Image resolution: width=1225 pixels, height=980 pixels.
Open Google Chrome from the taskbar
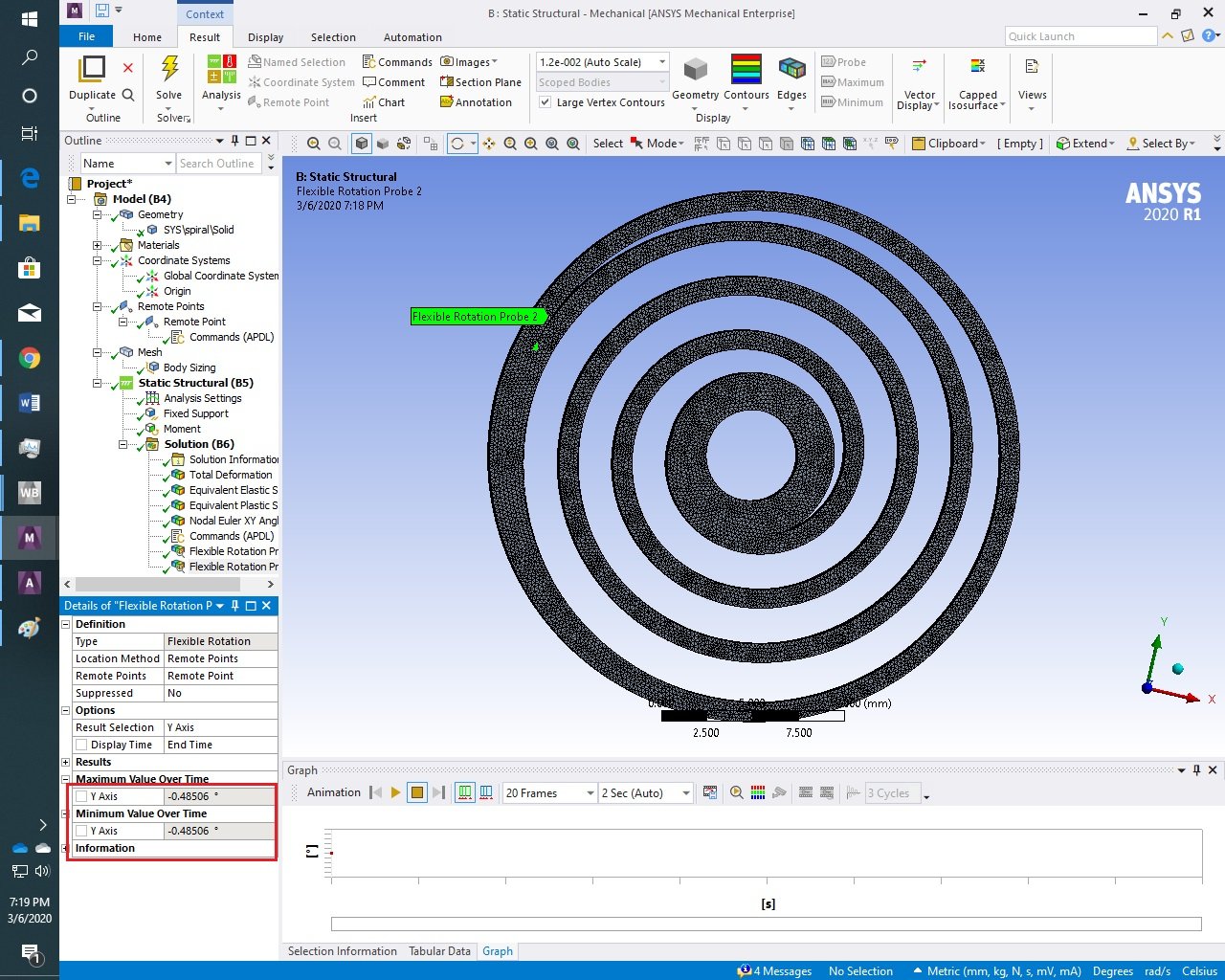29,359
